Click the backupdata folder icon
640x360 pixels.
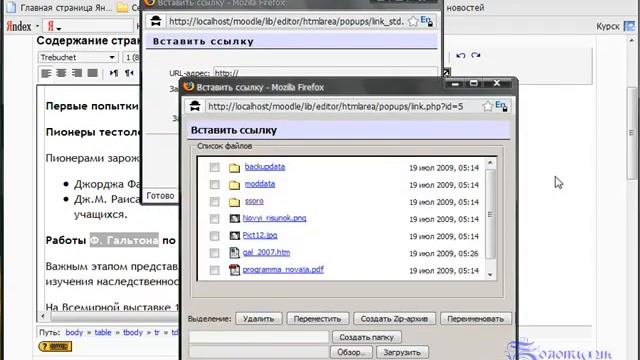pyautogui.click(x=234, y=168)
